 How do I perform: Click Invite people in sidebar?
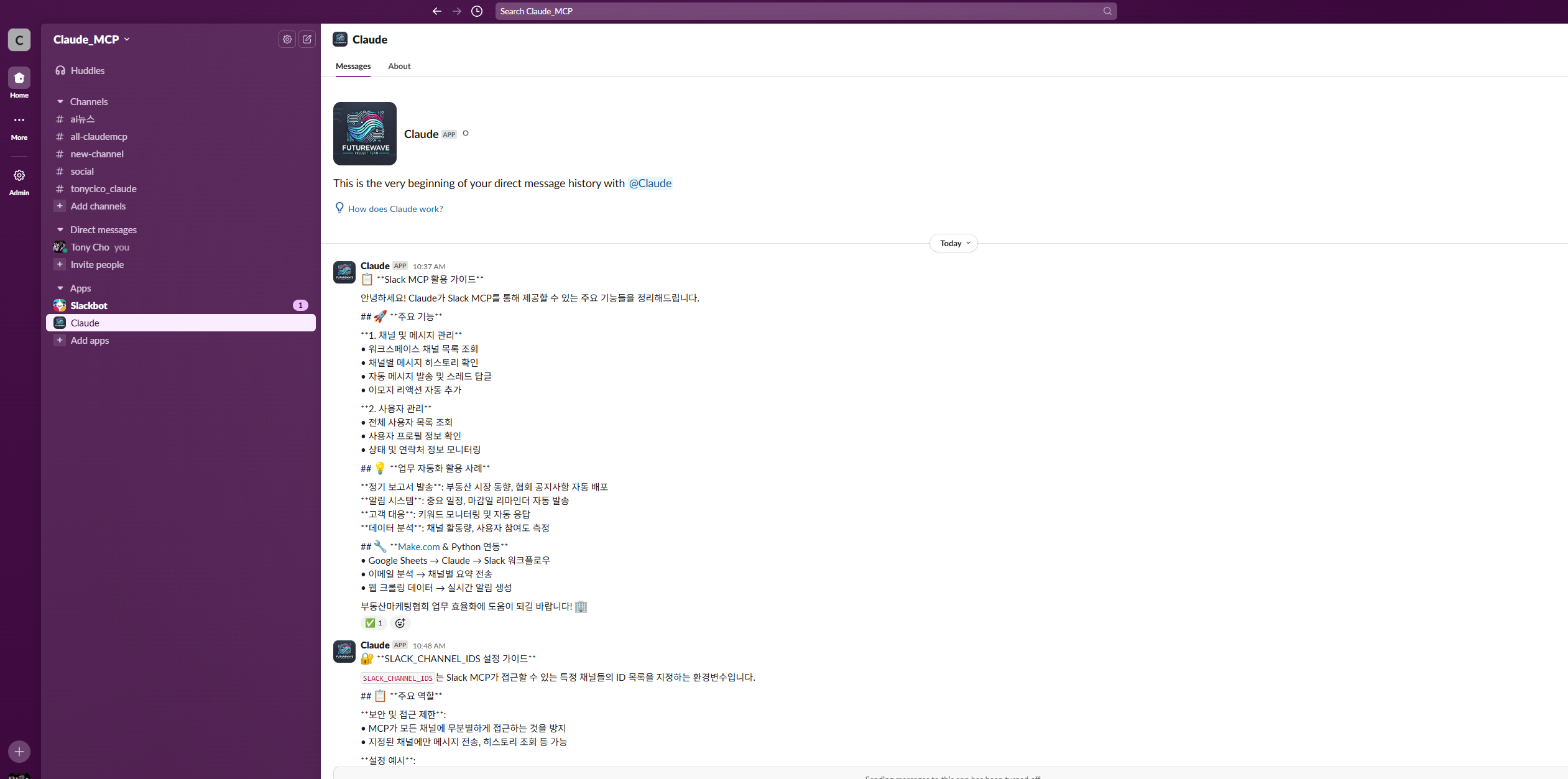coord(97,264)
